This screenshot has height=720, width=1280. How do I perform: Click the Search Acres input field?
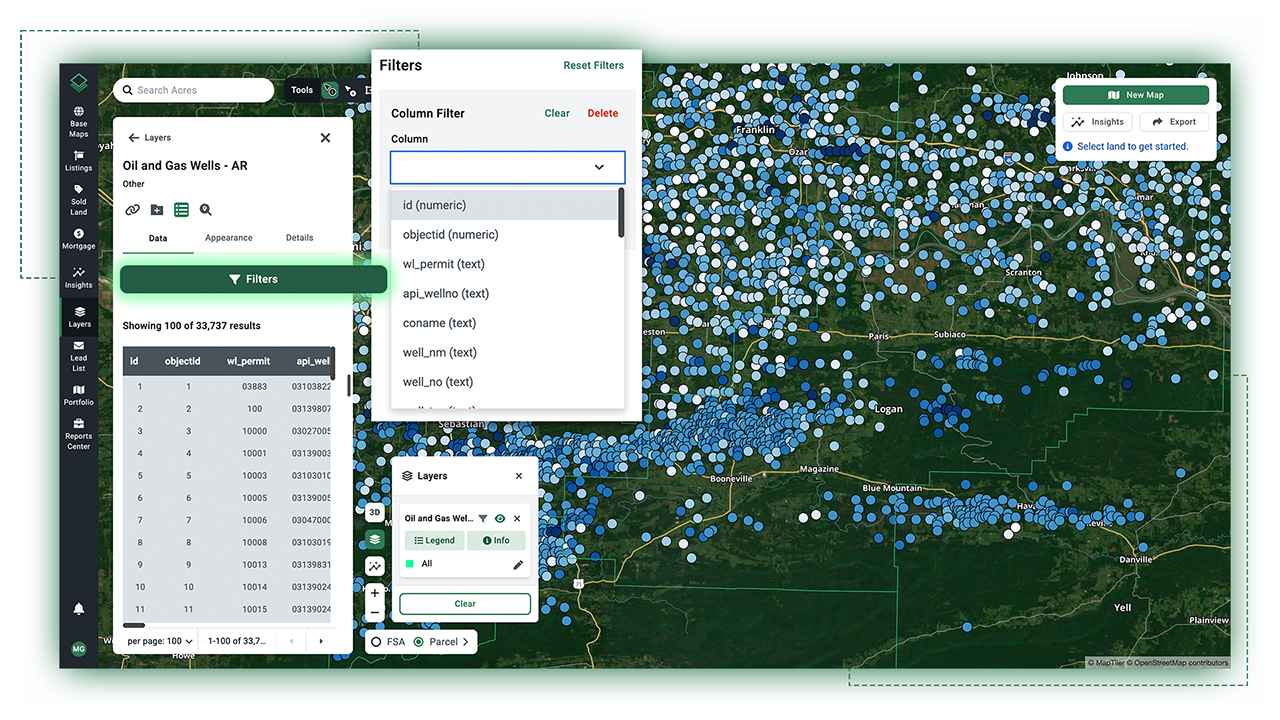194,90
